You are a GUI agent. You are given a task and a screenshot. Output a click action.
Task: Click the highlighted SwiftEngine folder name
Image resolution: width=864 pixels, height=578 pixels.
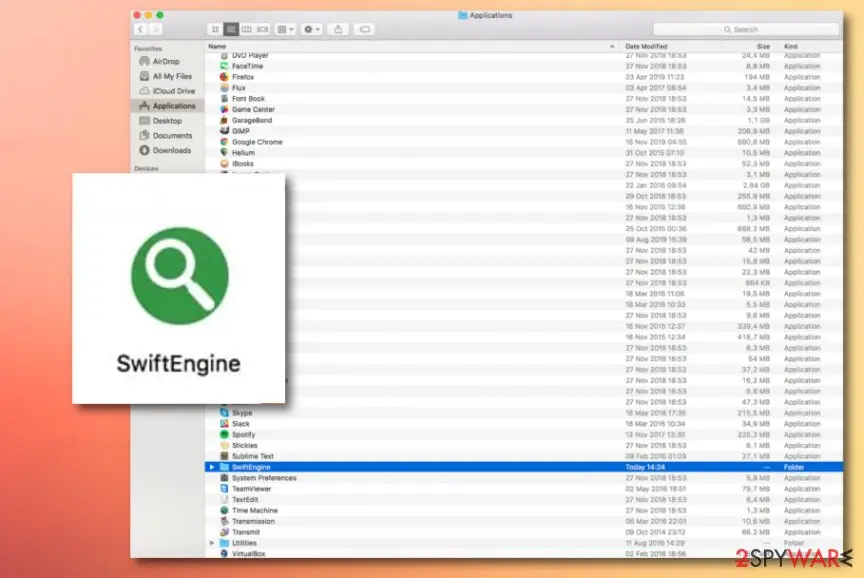tap(251, 467)
